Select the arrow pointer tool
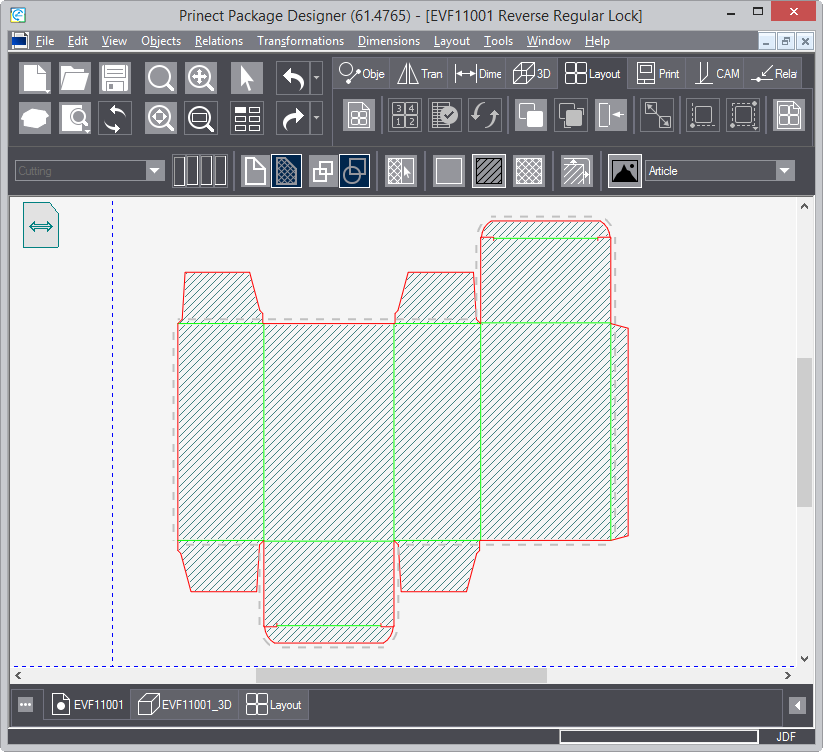Screen dimensions: 823x752 pyautogui.click(x=247, y=77)
